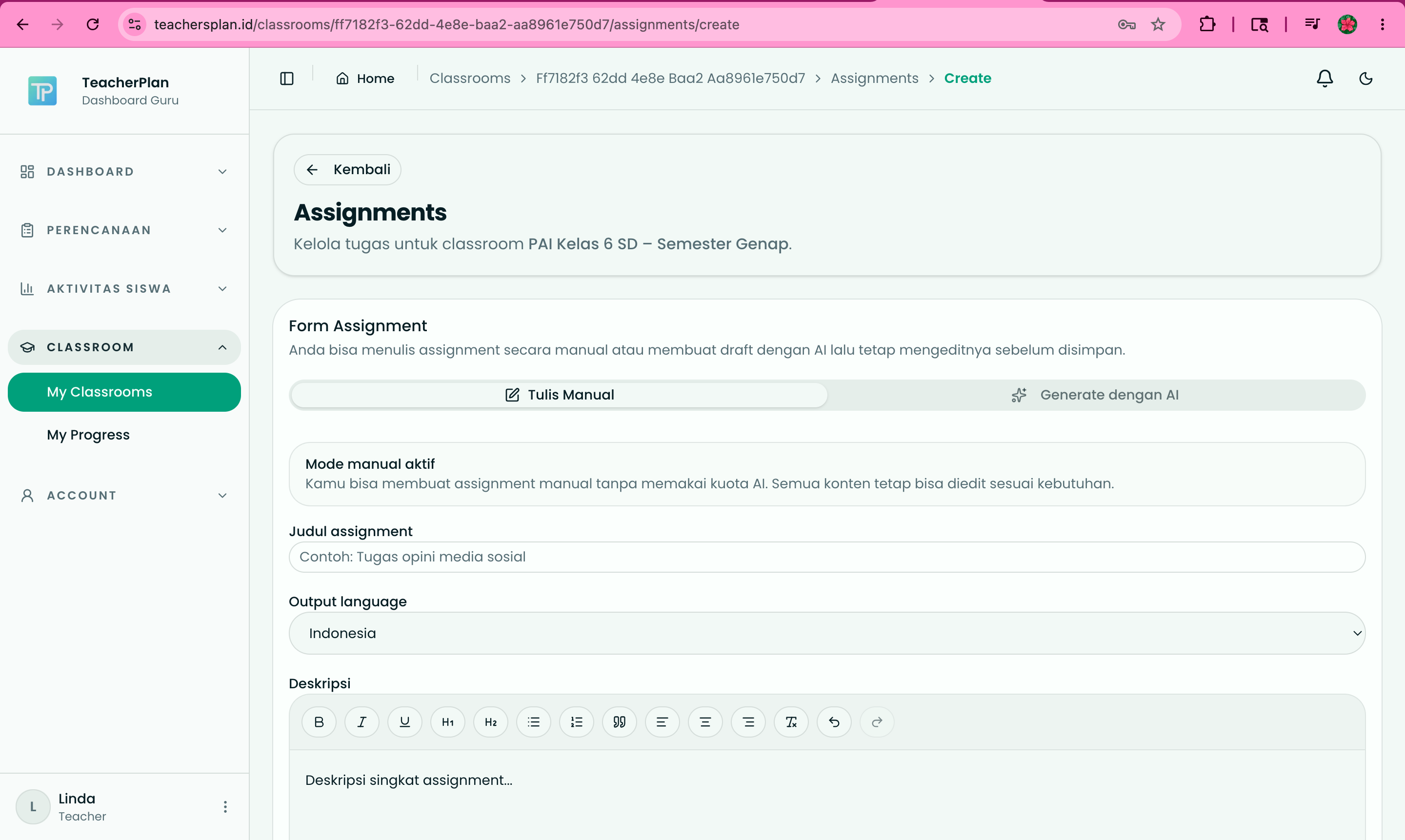Open the notifications bell
The width and height of the screenshot is (1405, 840).
point(1324,78)
